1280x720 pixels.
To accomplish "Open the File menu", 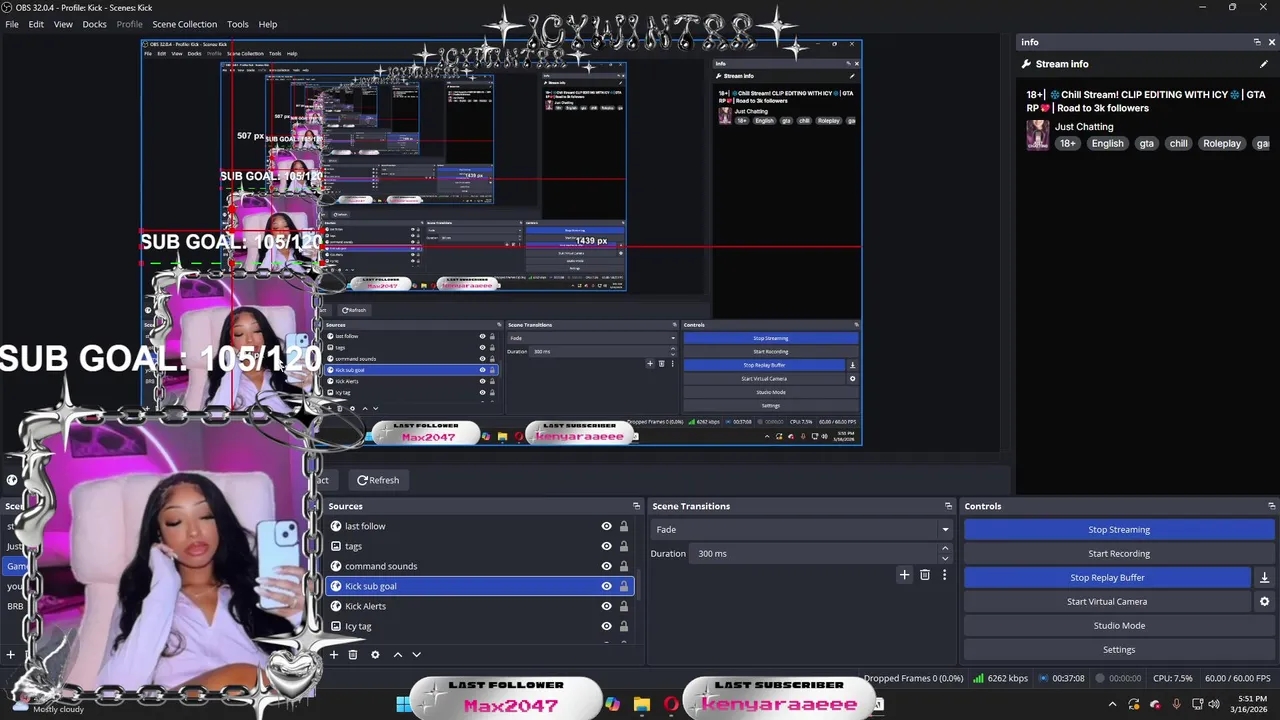I will (x=12, y=24).
